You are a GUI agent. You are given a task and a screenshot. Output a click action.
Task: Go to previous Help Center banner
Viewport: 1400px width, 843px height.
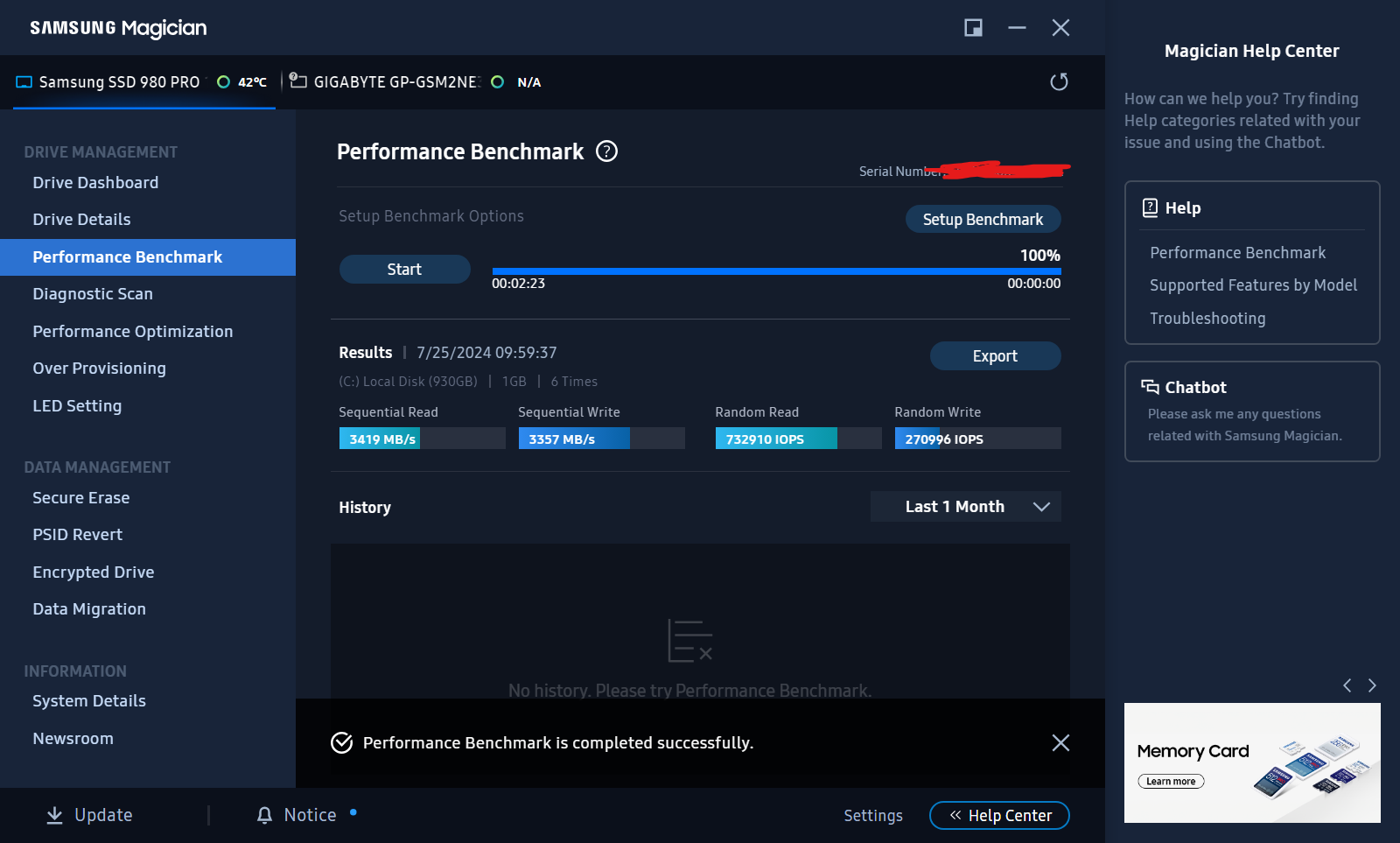point(1347,685)
